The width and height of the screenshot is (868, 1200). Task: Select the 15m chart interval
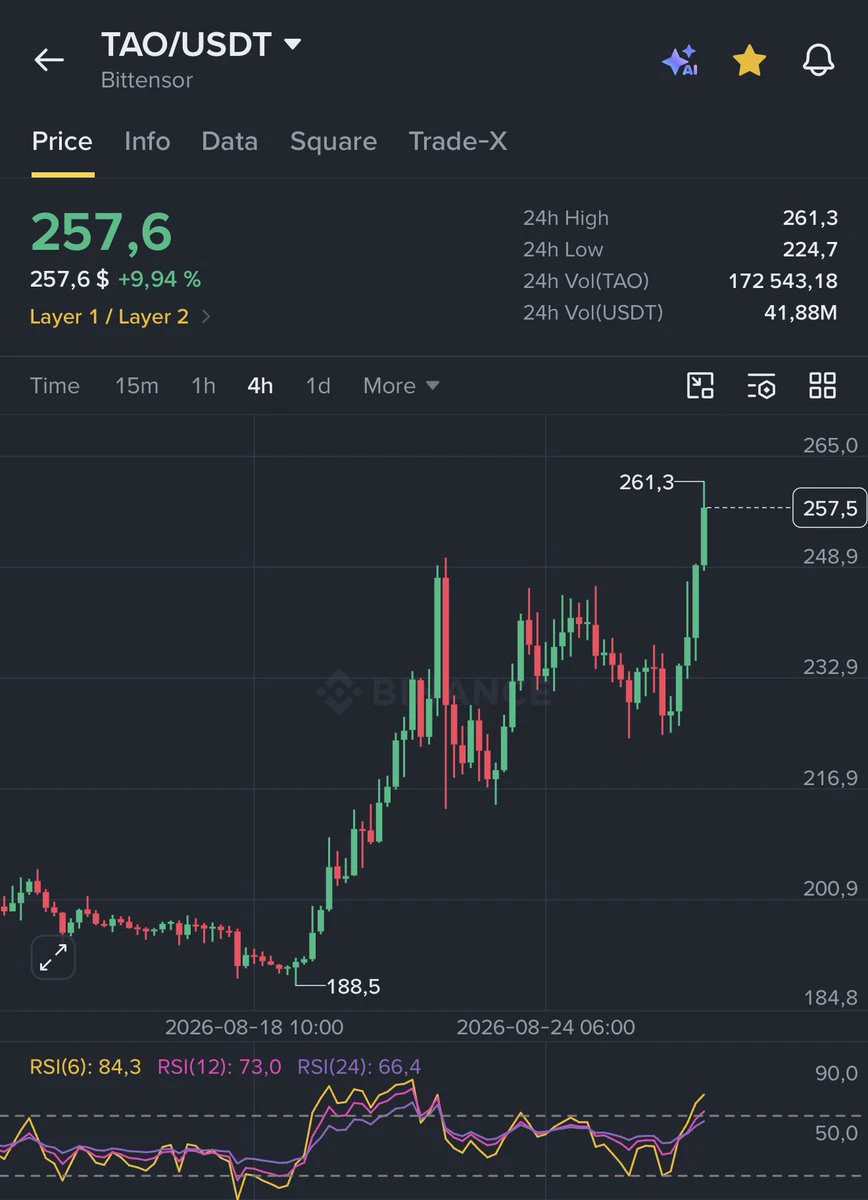pyautogui.click(x=137, y=385)
